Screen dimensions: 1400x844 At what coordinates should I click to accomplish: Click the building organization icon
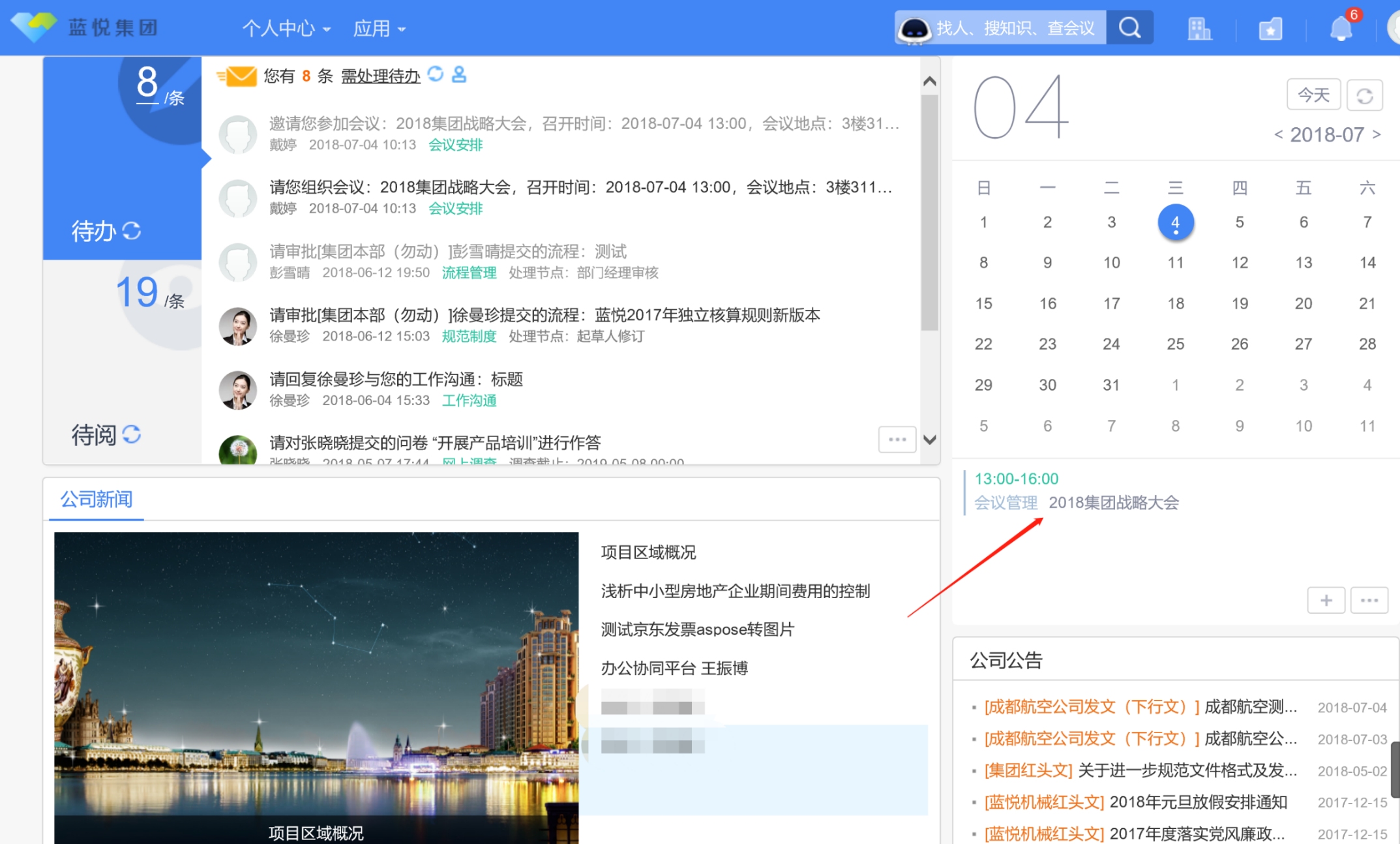click(1199, 29)
